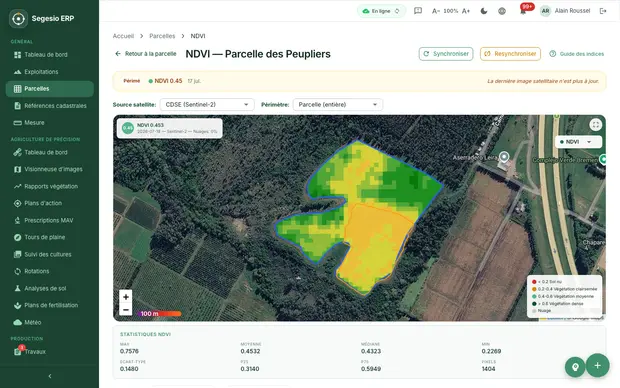Screen dimensions: 620x388
Task: Open the NDVI index selector on map
Action: click(x=578, y=142)
